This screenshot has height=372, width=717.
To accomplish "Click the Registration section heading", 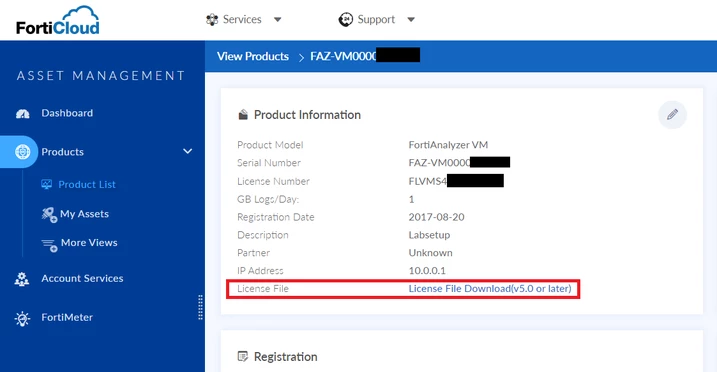I will coord(285,356).
